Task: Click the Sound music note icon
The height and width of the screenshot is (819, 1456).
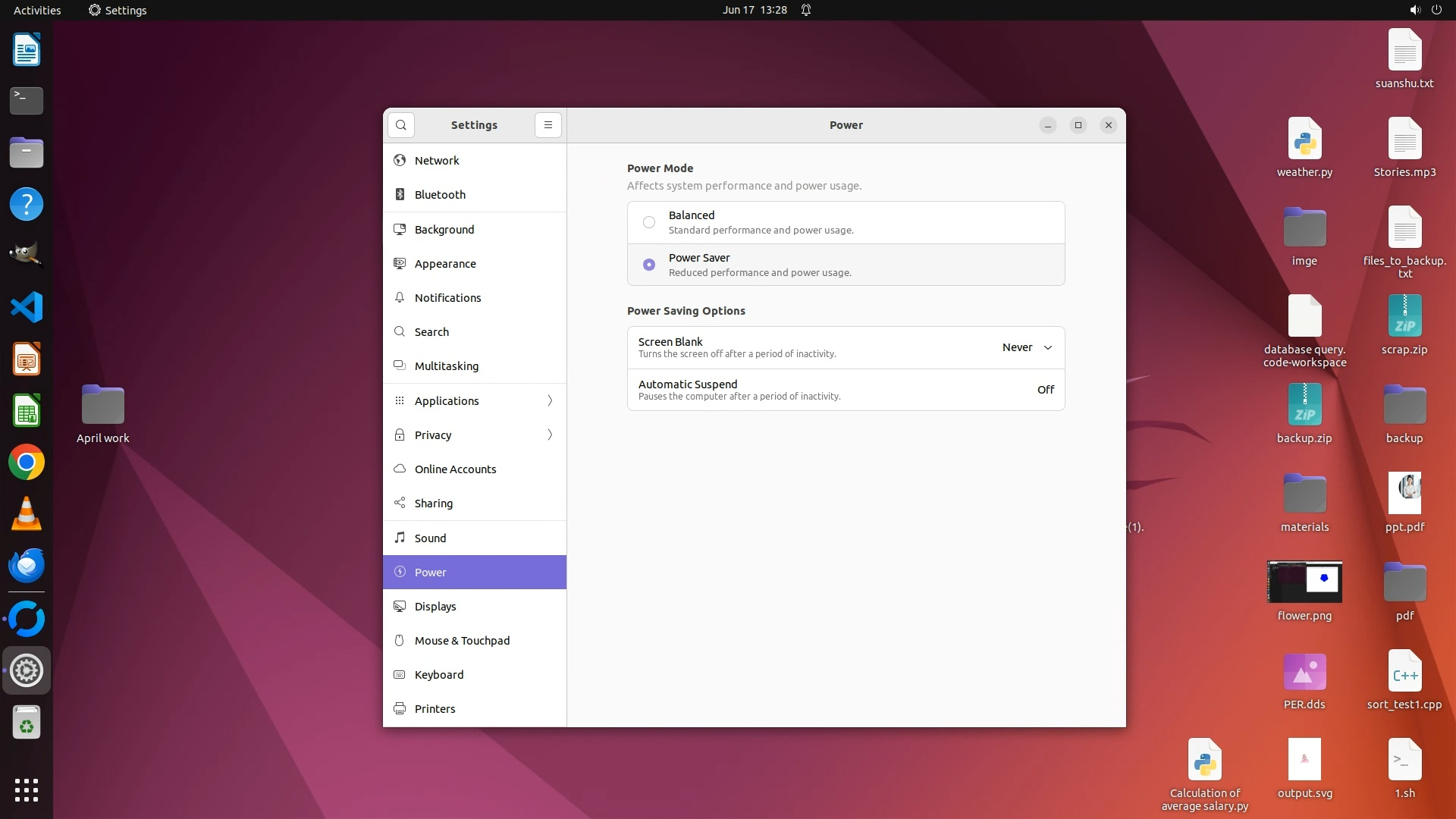Action: (400, 538)
